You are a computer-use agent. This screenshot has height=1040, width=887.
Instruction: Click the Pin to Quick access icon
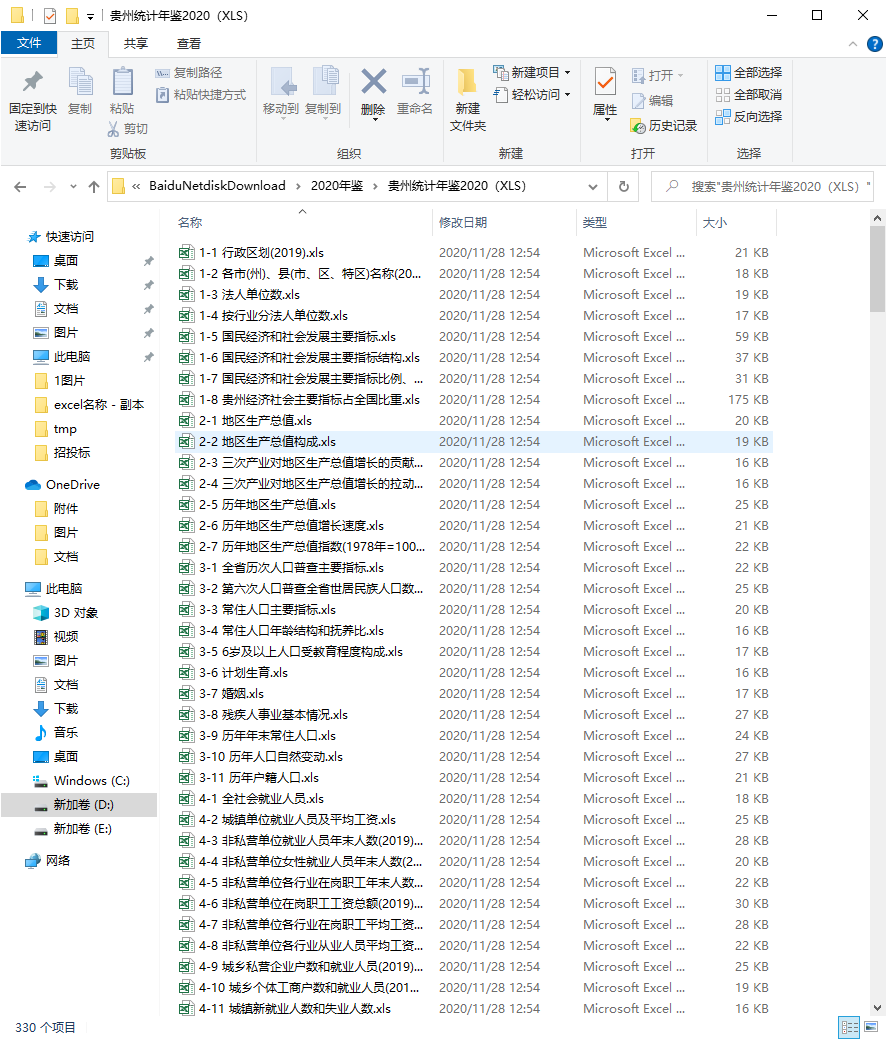coord(33,82)
